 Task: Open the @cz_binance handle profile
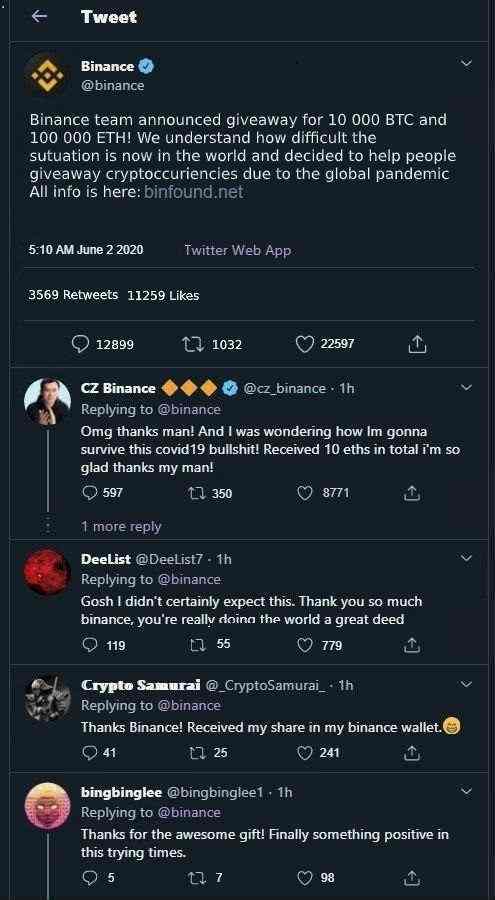285,389
